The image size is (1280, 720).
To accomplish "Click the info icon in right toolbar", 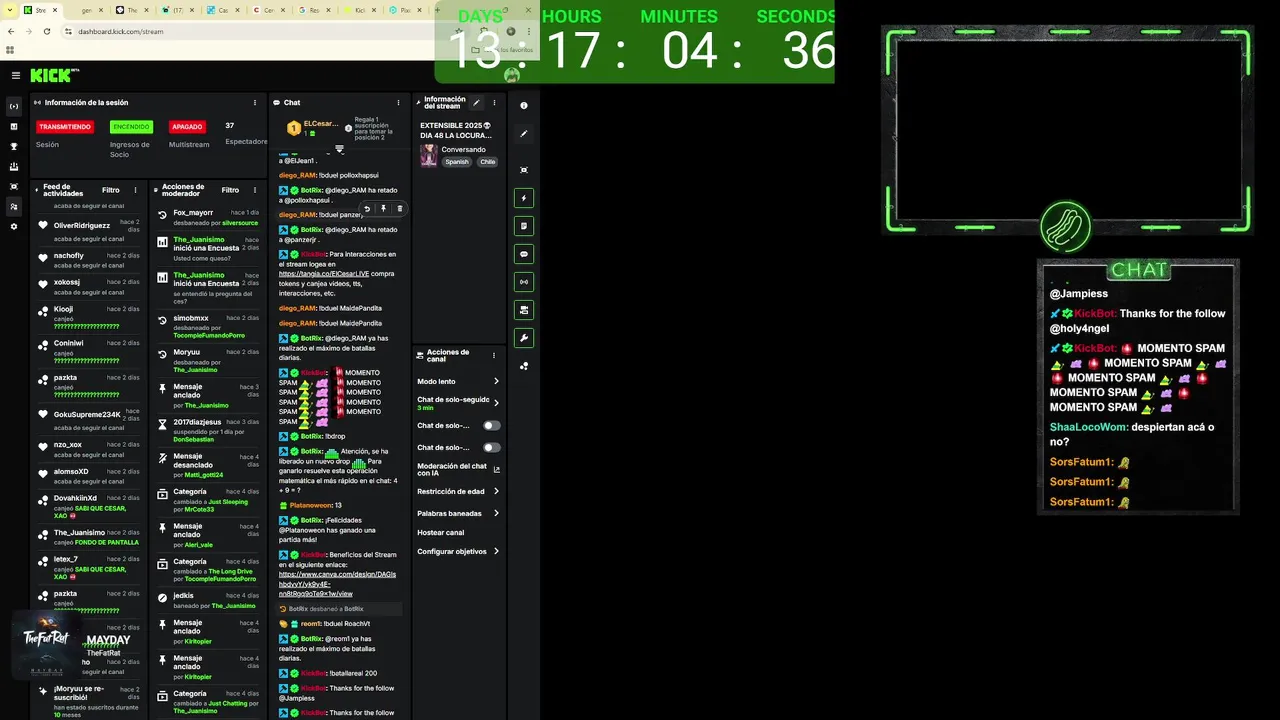I will [524, 105].
